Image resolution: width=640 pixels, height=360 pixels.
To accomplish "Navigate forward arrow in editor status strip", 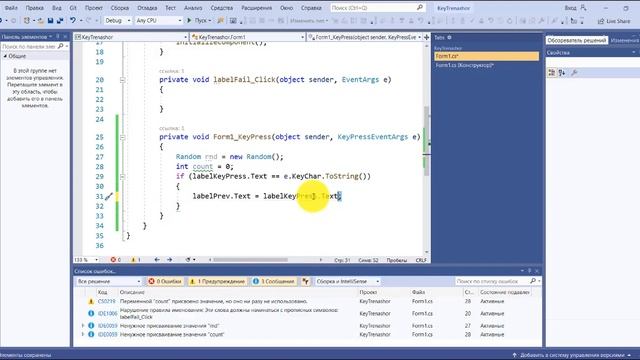I will click(169, 260).
